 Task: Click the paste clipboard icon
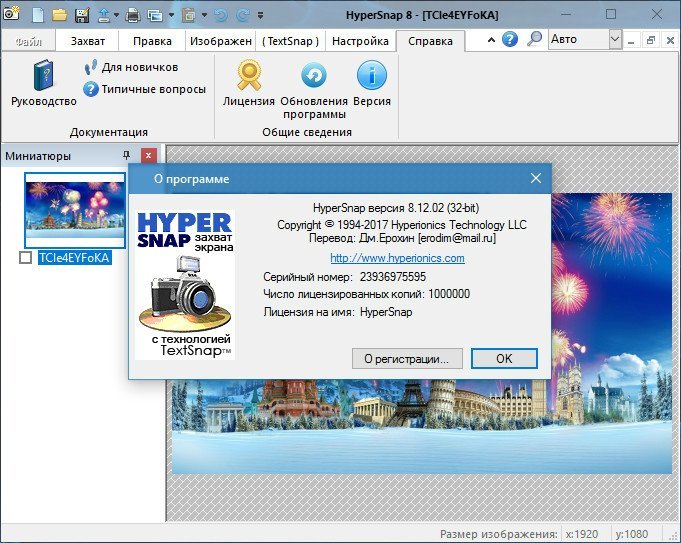(188, 15)
